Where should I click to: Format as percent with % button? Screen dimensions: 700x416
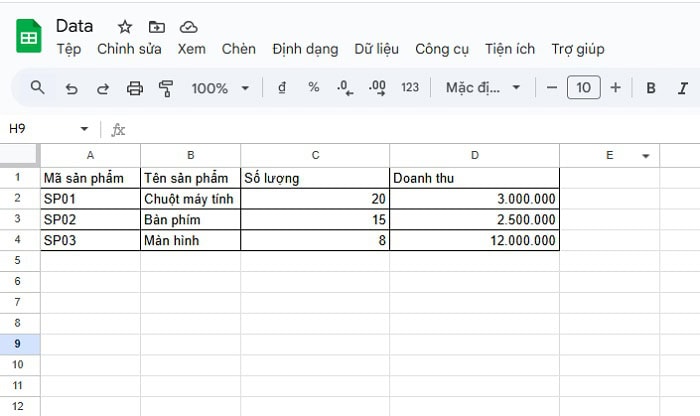pos(313,88)
